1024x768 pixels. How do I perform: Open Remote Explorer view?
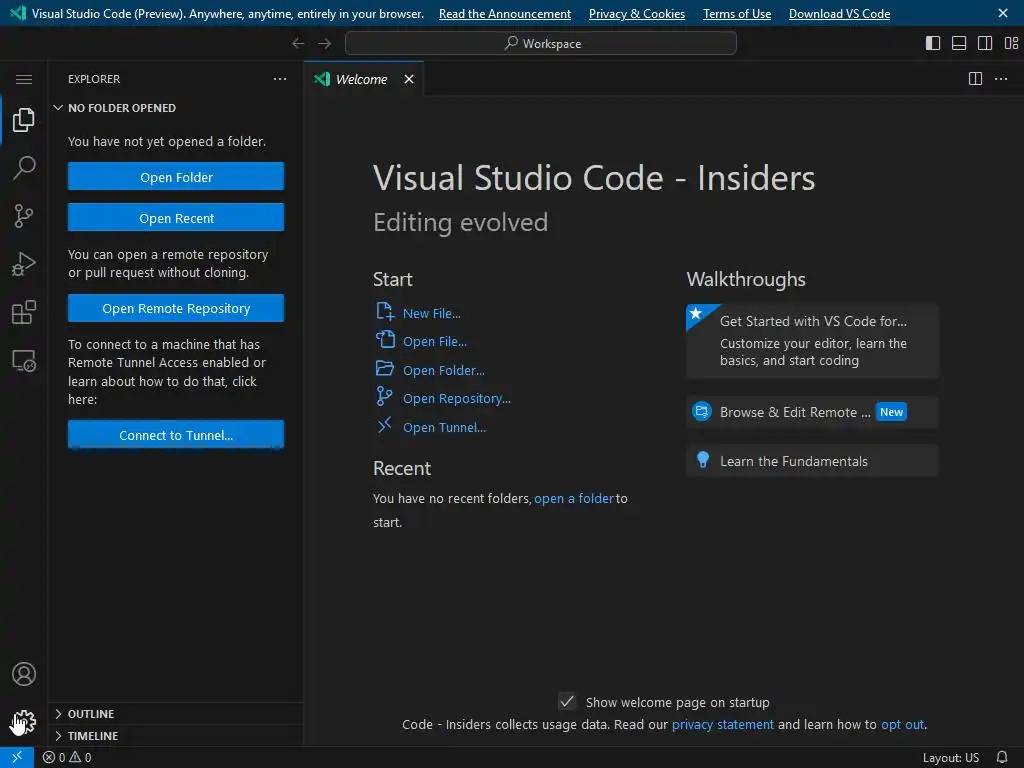(24, 361)
